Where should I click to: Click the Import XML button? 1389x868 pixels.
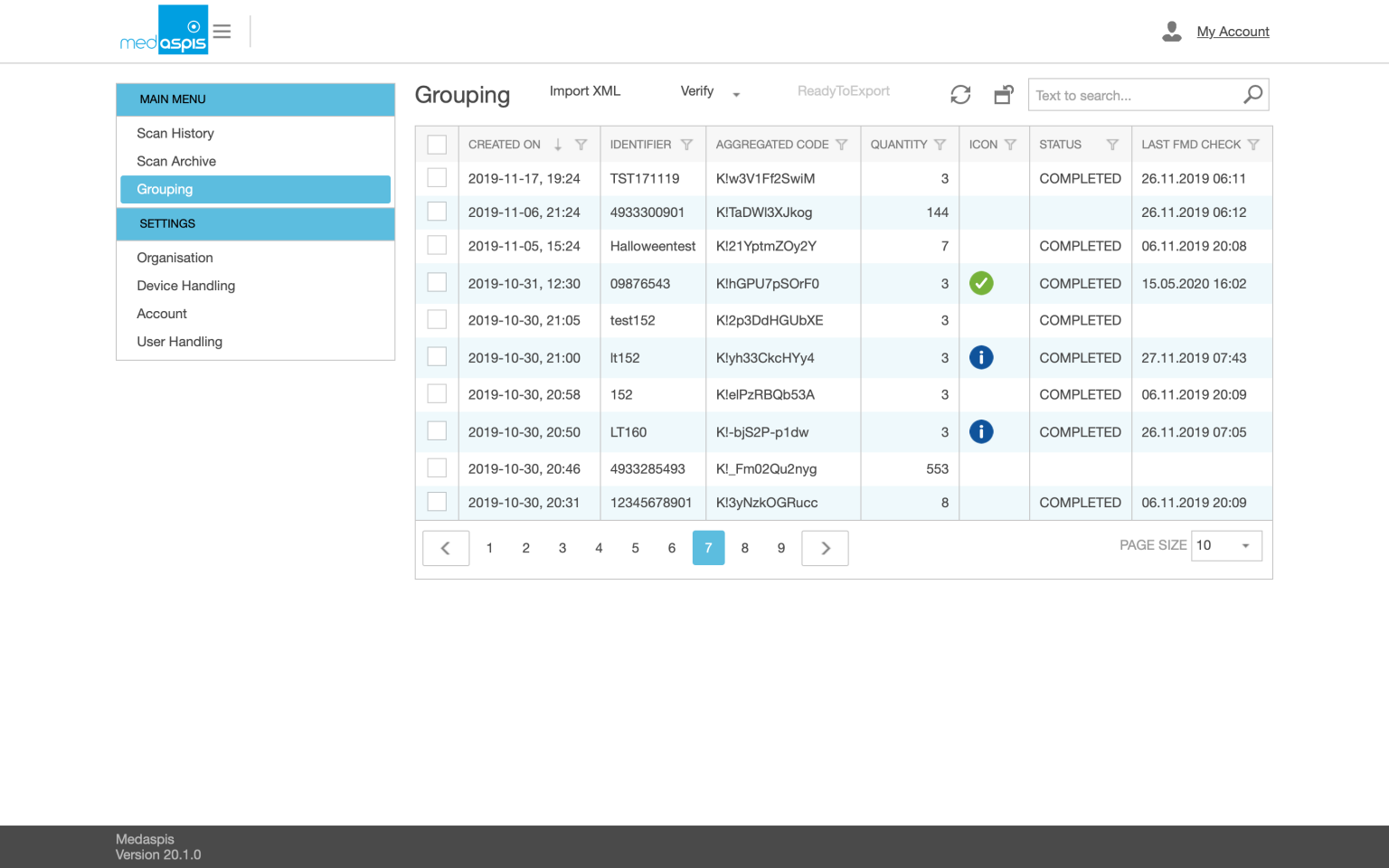585,91
